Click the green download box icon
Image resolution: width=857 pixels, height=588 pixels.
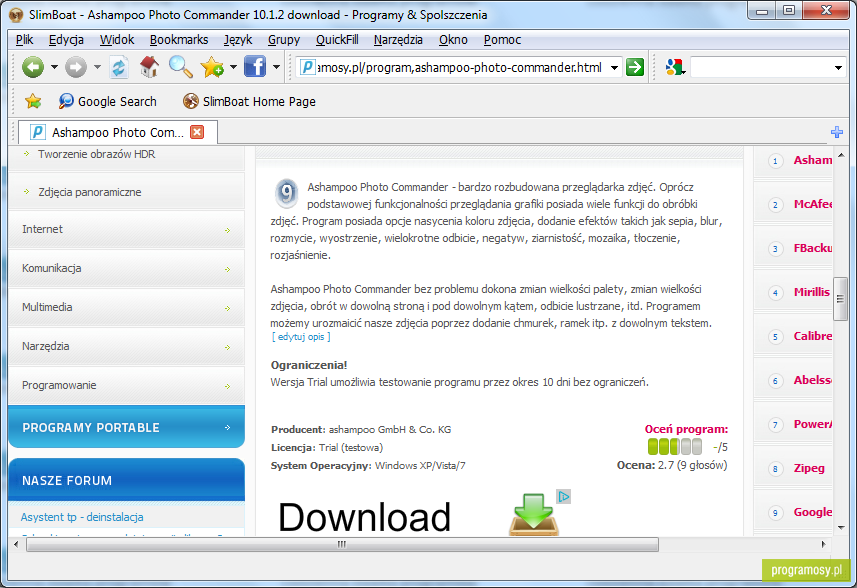[x=533, y=514]
